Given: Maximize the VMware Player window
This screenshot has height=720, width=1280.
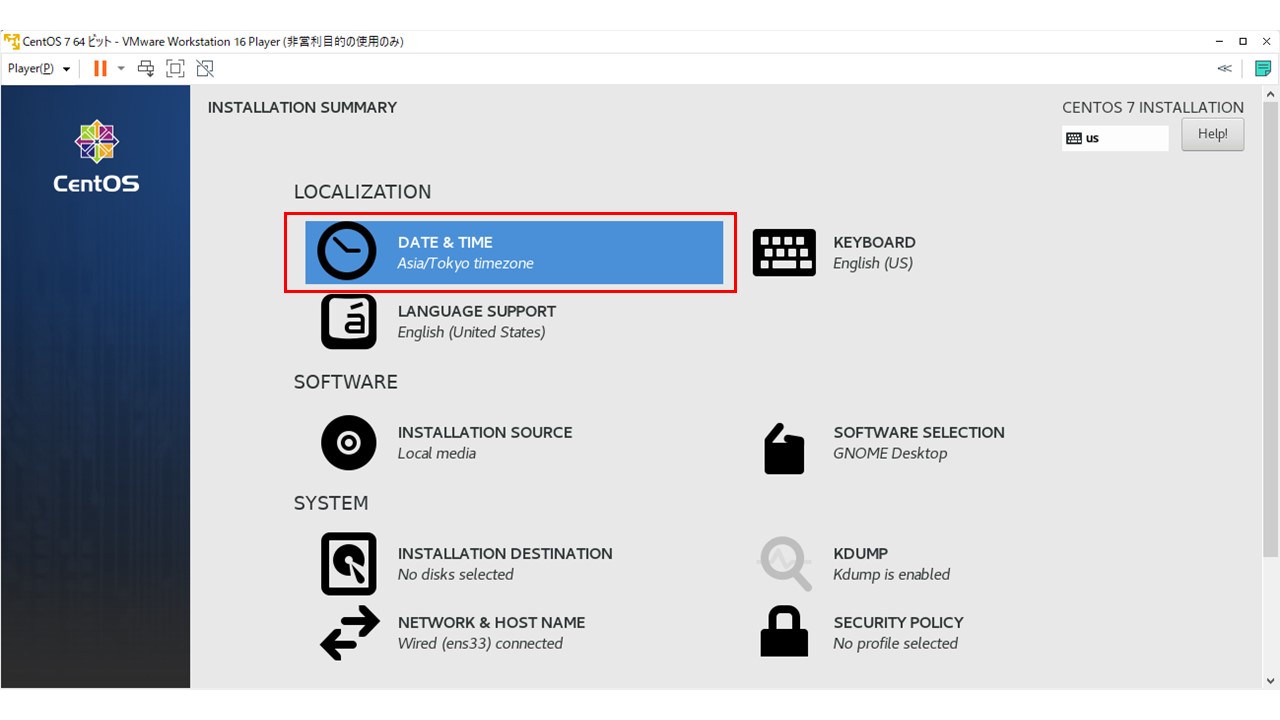Looking at the screenshot, I should tap(1242, 41).
